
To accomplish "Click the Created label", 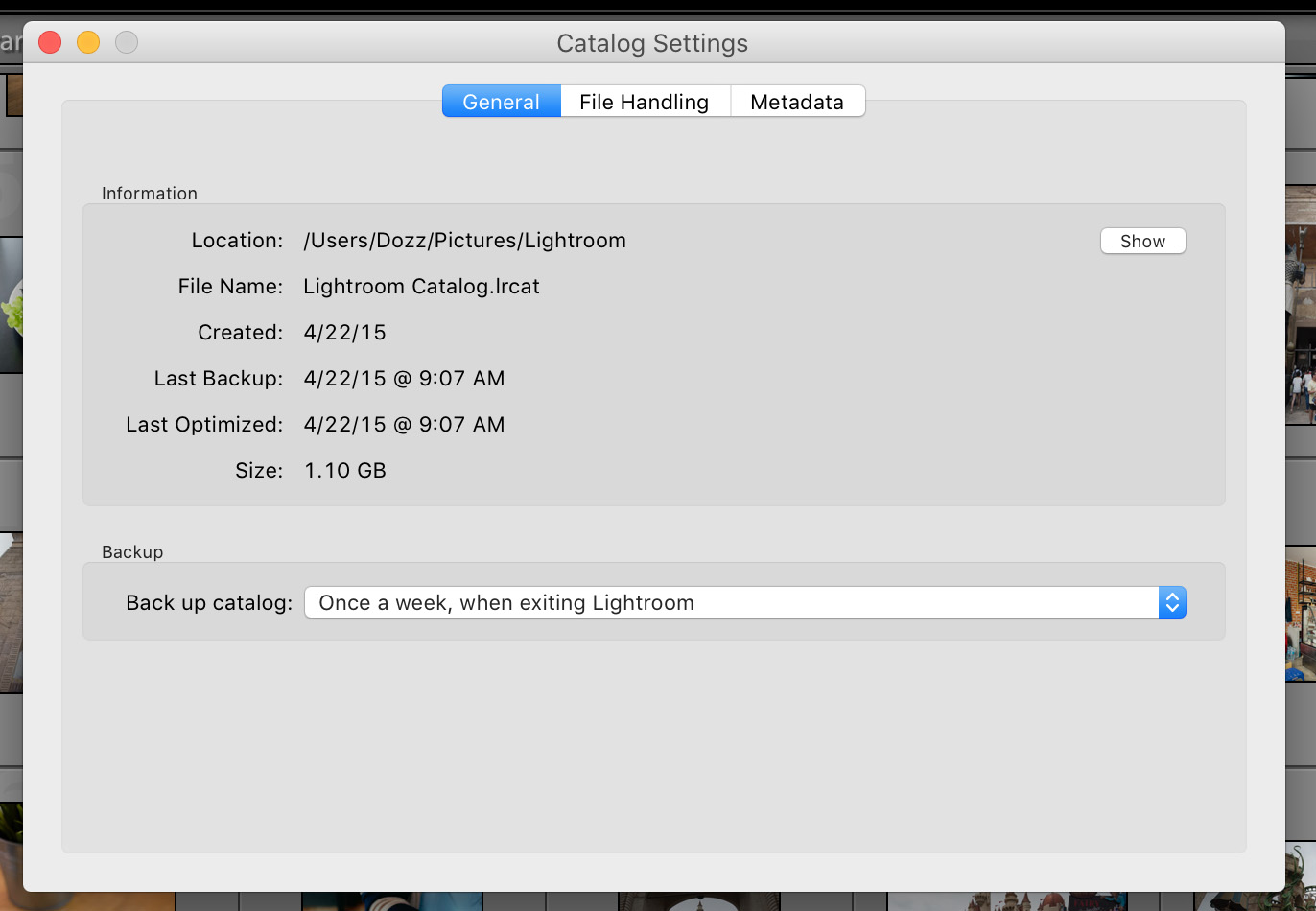I will (240, 333).
